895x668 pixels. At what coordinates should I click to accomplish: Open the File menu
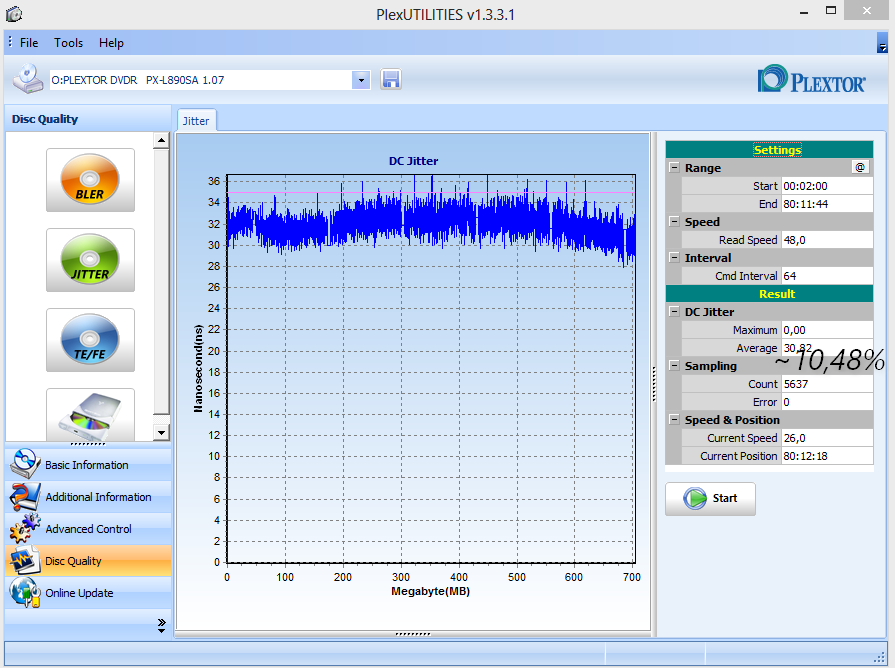coord(29,43)
